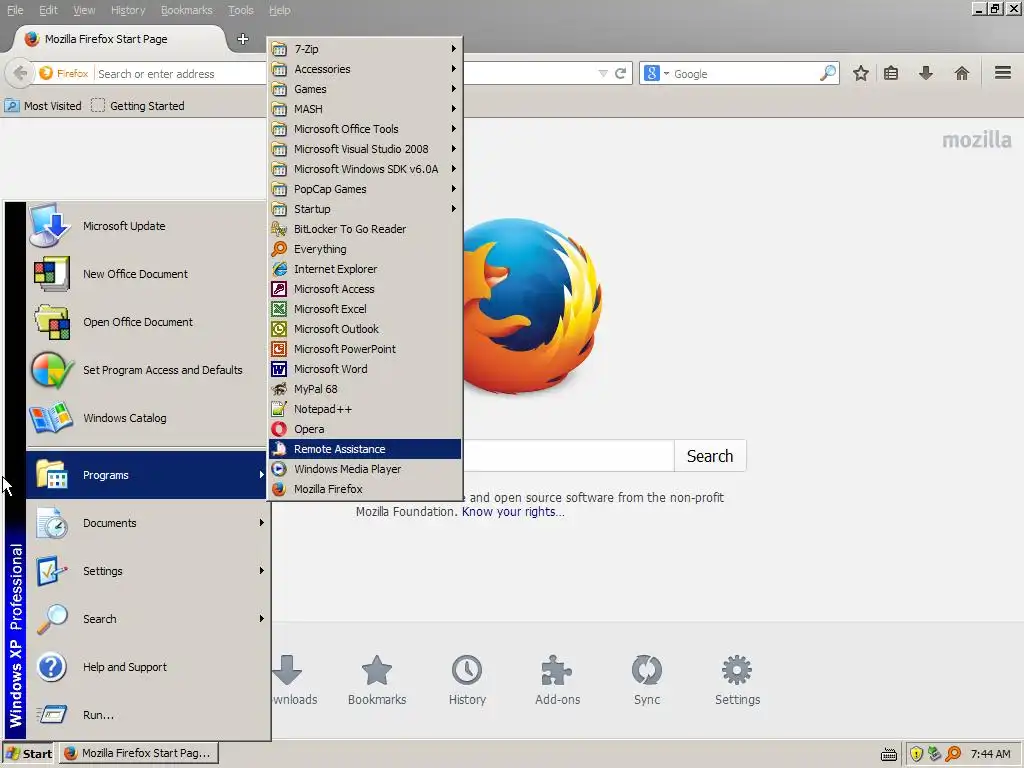Open Set Program Access and Defaults
The height and width of the screenshot is (768, 1024).
146,370
